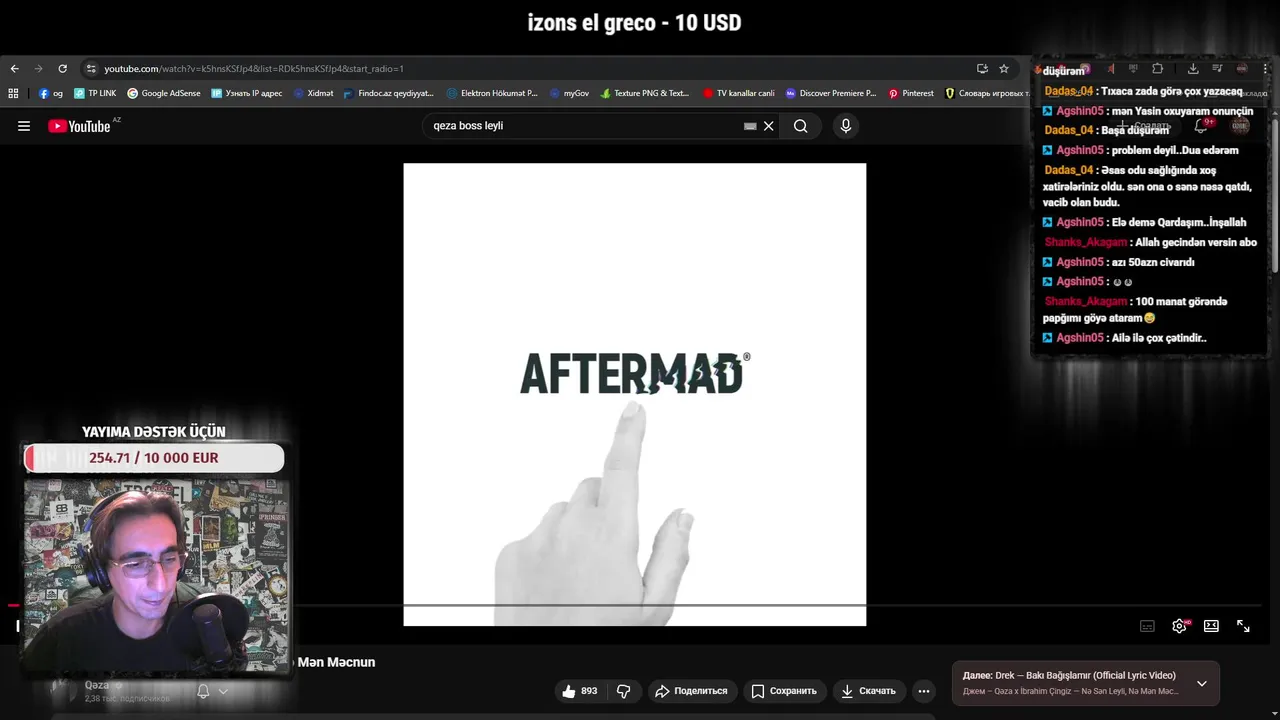Click the Сохранить save button
The width and height of the screenshot is (1280, 720).
[x=784, y=691]
